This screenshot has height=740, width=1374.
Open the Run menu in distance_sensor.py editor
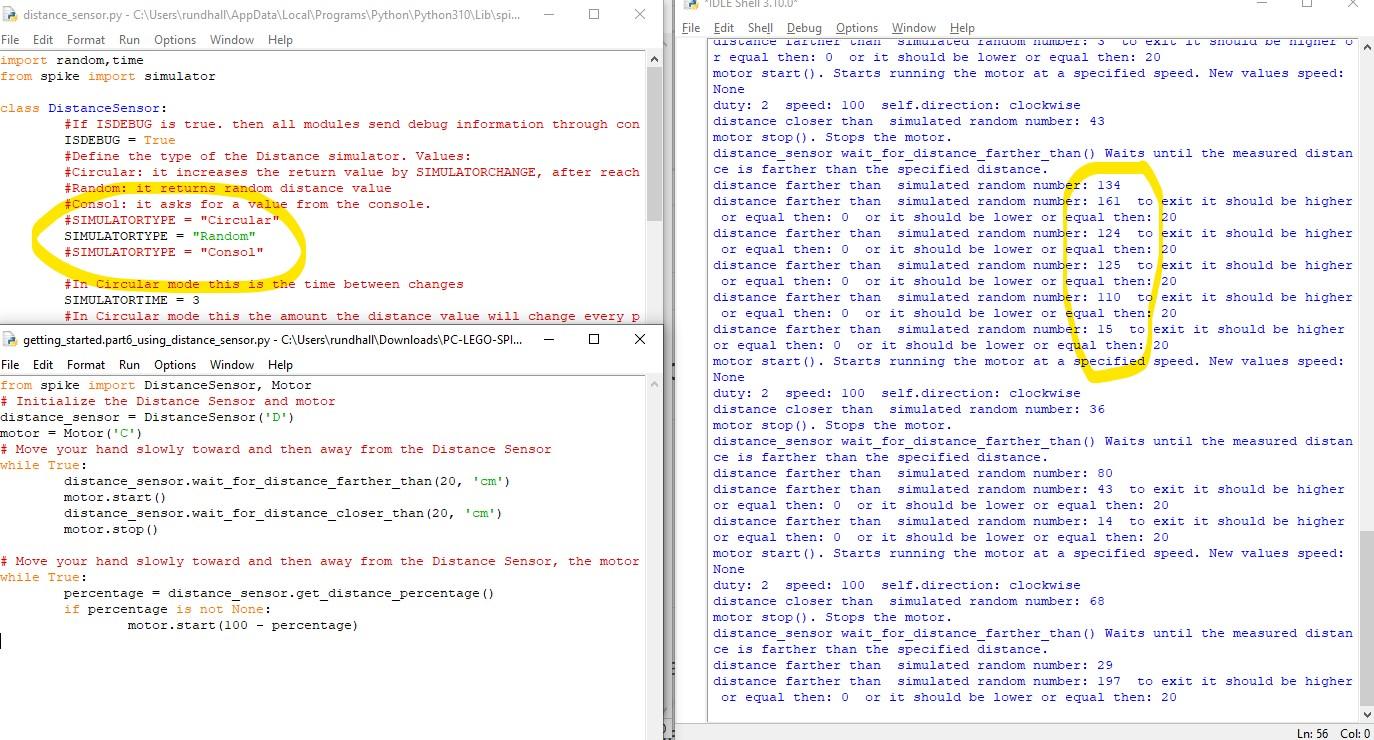point(130,40)
